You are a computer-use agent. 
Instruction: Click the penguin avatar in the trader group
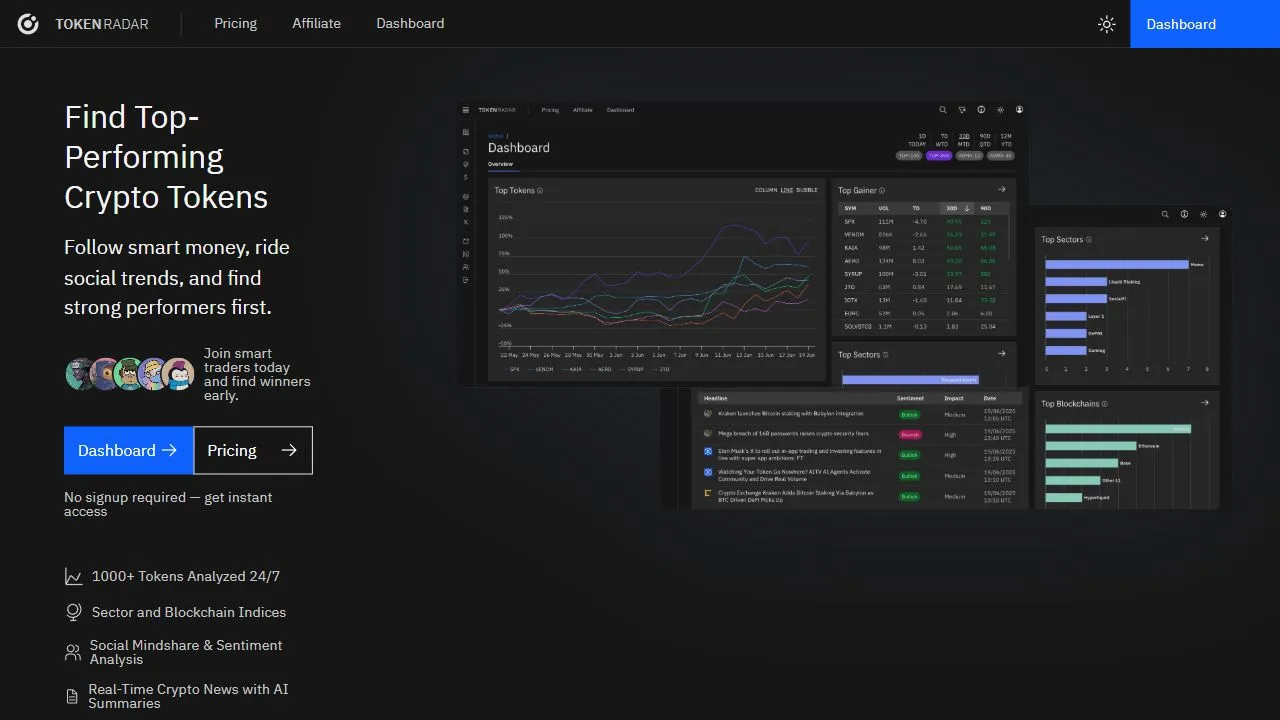point(179,374)
